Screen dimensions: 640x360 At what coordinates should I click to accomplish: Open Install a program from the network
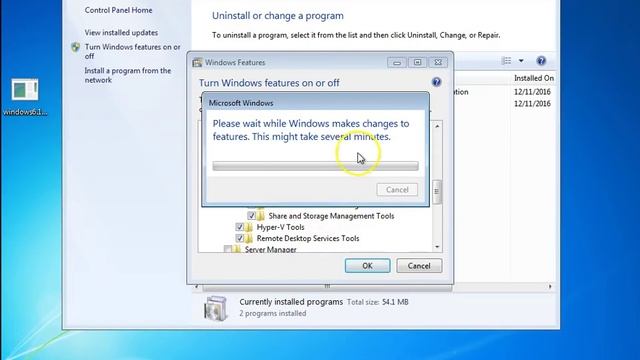(128, 75)
